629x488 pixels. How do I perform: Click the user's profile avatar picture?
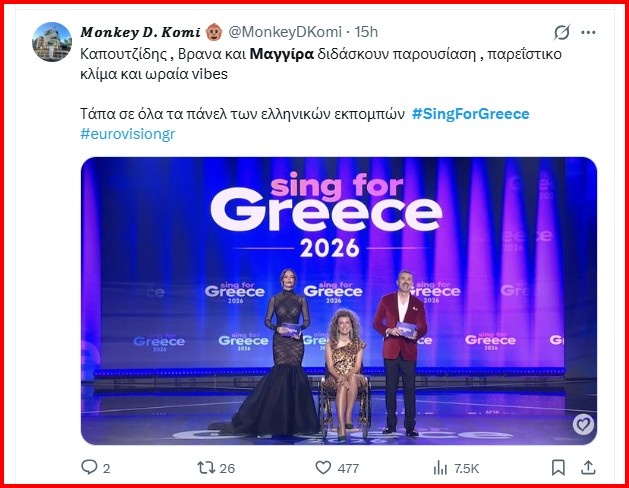click(x=51, y=42)
